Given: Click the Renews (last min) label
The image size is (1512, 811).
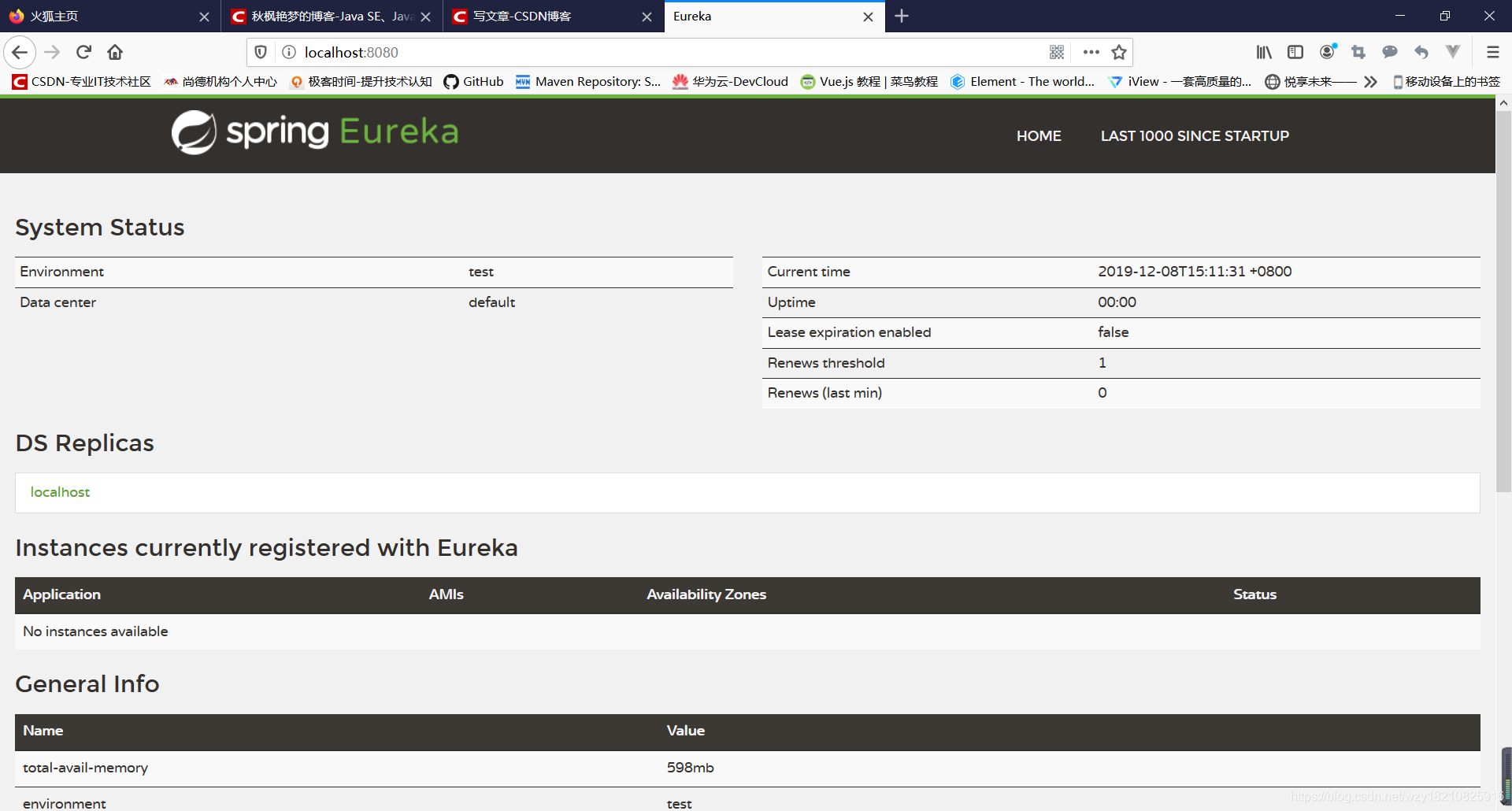Looking at the screenshot, I should tap(825, 393).
